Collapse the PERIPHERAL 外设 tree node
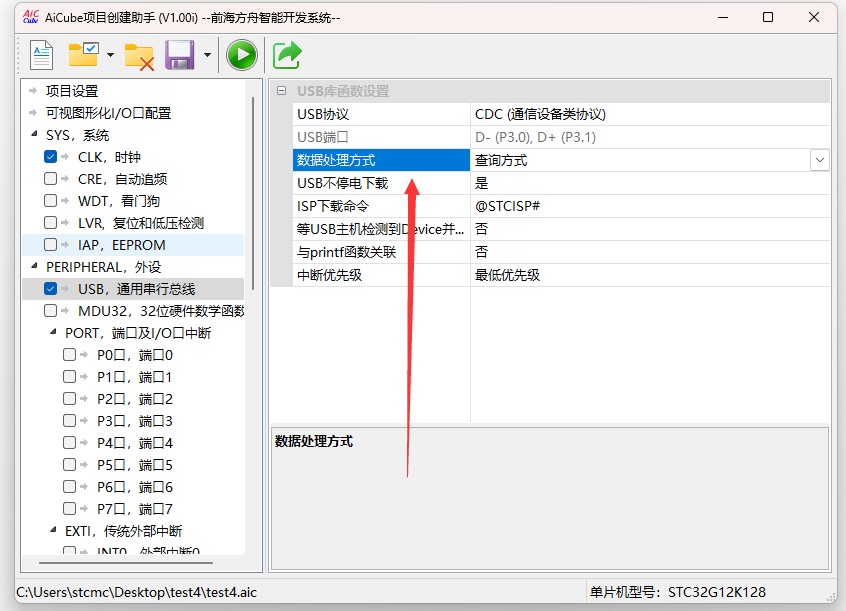Viewport: 846px width, 611px height. 34,266
